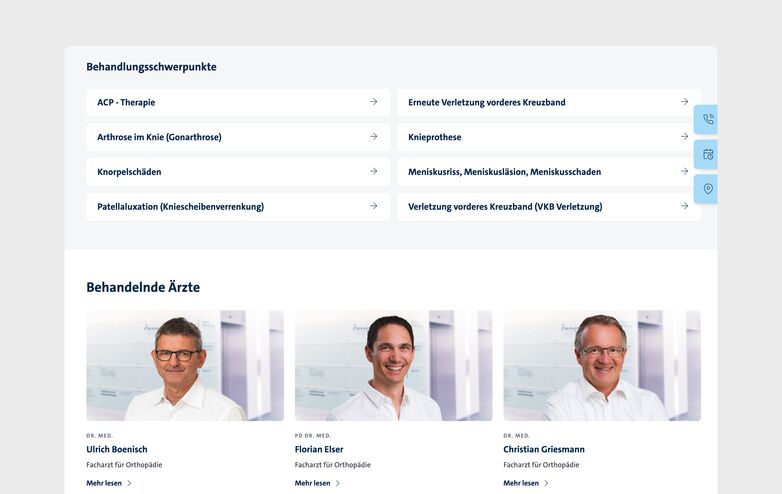Click the phone icon in the side bar
Viewport: 782px width, 494px height.
[708, 120]
